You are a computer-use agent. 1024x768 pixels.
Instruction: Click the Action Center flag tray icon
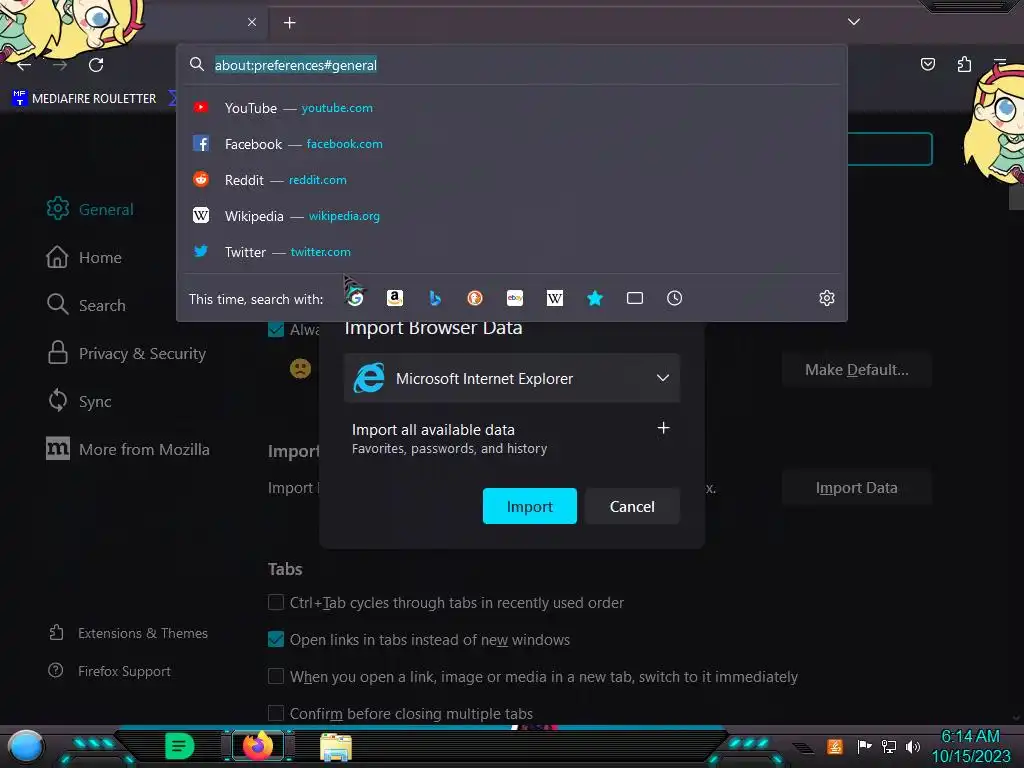click(864, 746)
